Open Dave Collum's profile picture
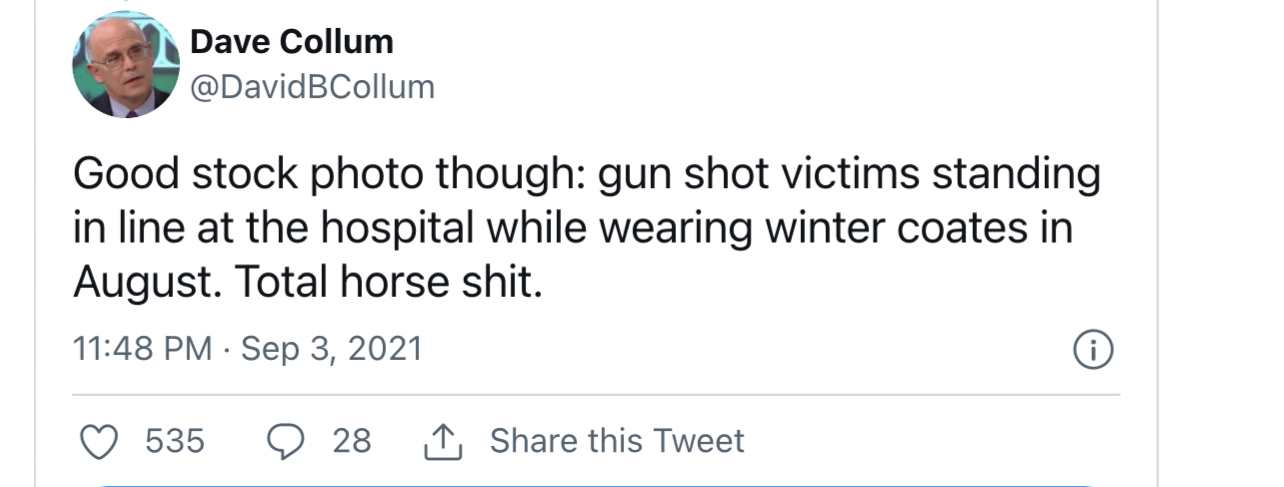This screenshot has width=1284, height=487. 125,65
